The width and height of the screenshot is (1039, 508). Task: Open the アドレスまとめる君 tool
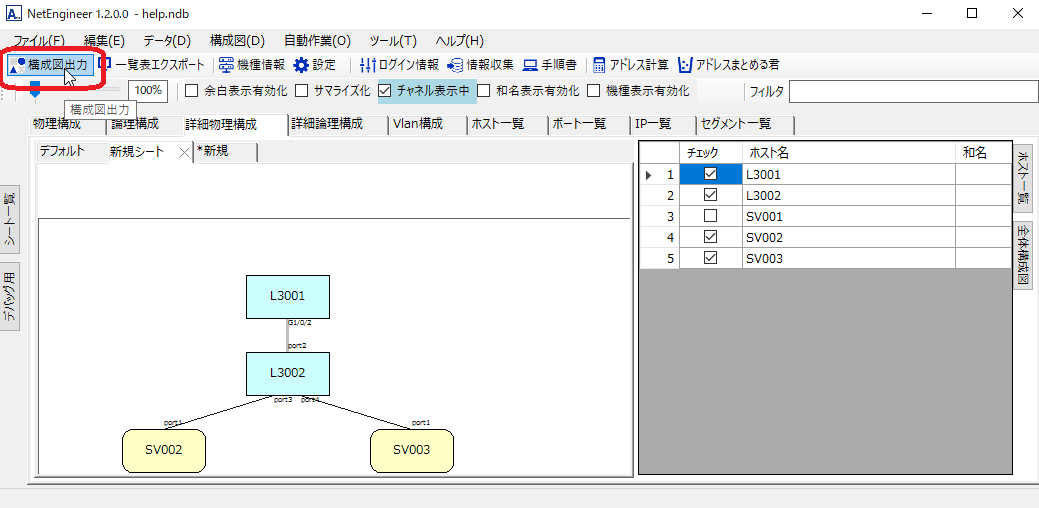click(729, 65)
